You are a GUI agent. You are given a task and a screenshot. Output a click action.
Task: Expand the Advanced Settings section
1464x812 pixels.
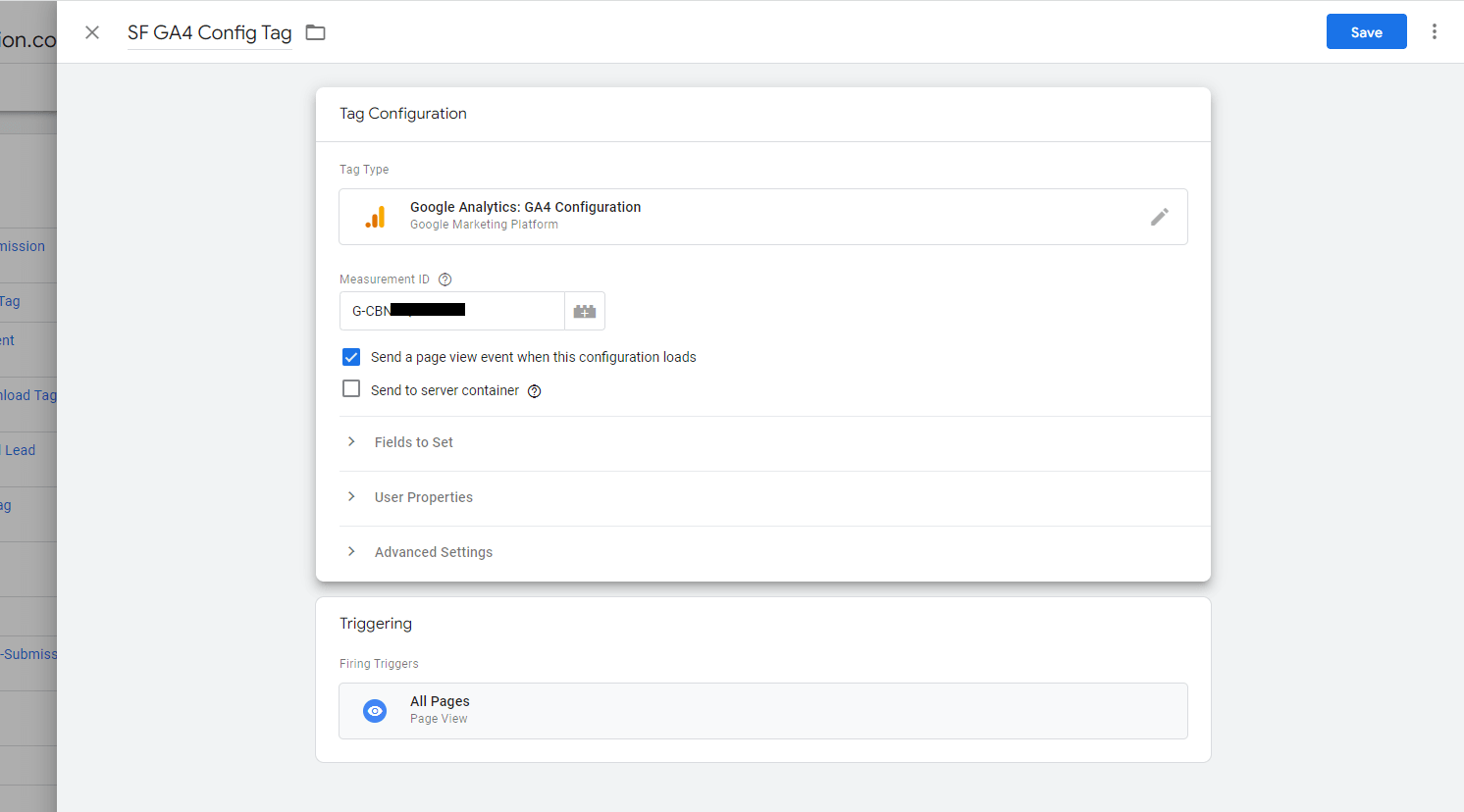click(433, 552)
